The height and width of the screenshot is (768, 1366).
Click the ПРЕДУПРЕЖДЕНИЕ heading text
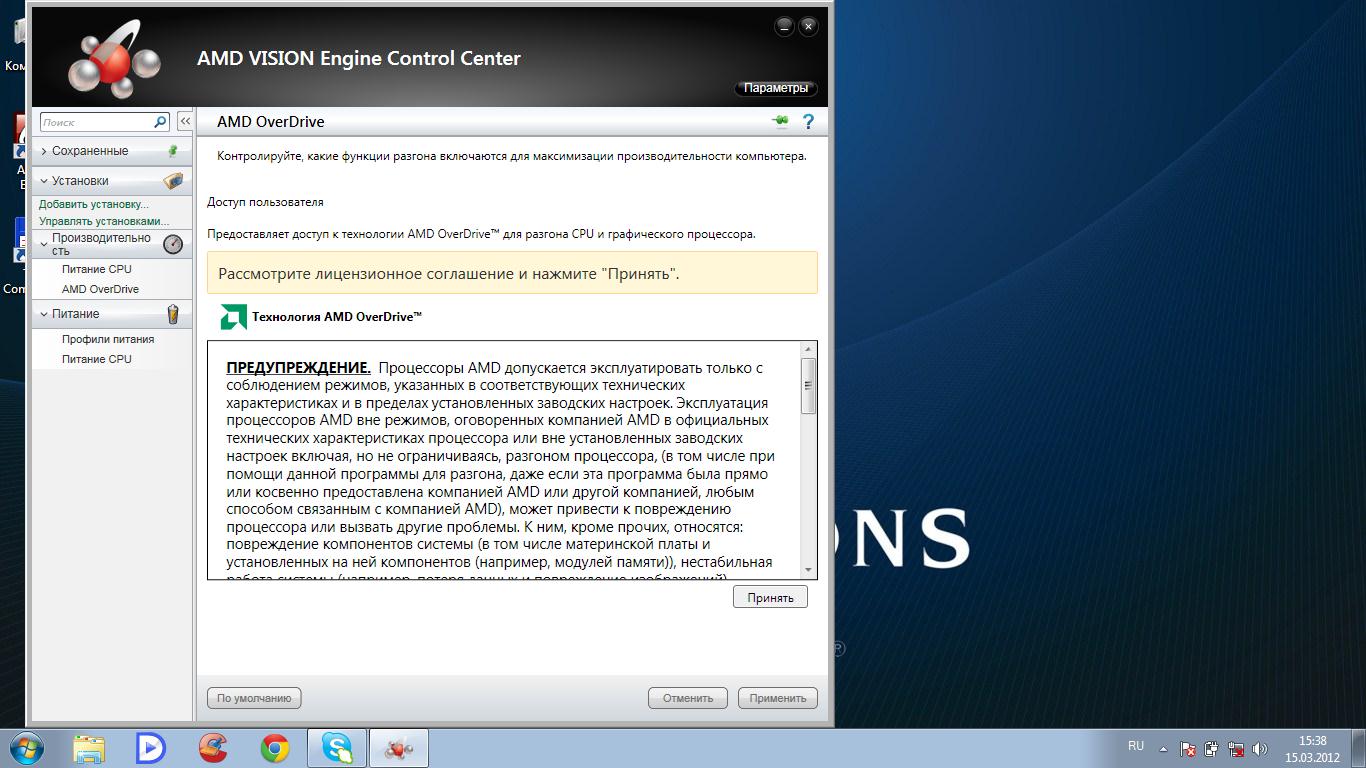299,367
